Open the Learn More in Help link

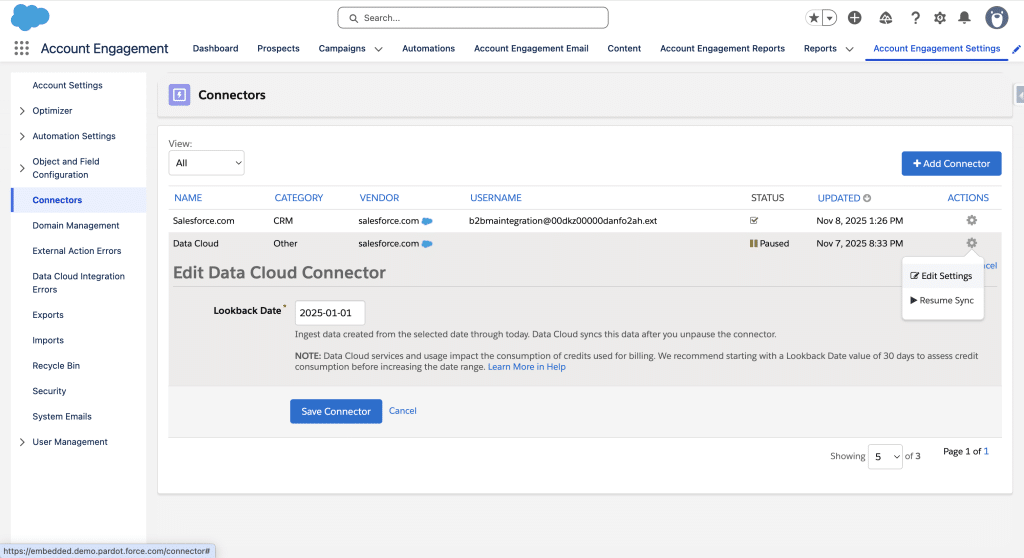click(526, 367)
